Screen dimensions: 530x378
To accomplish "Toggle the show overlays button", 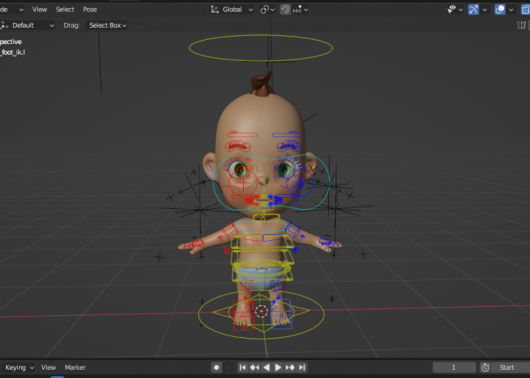I will coord(500,10).
